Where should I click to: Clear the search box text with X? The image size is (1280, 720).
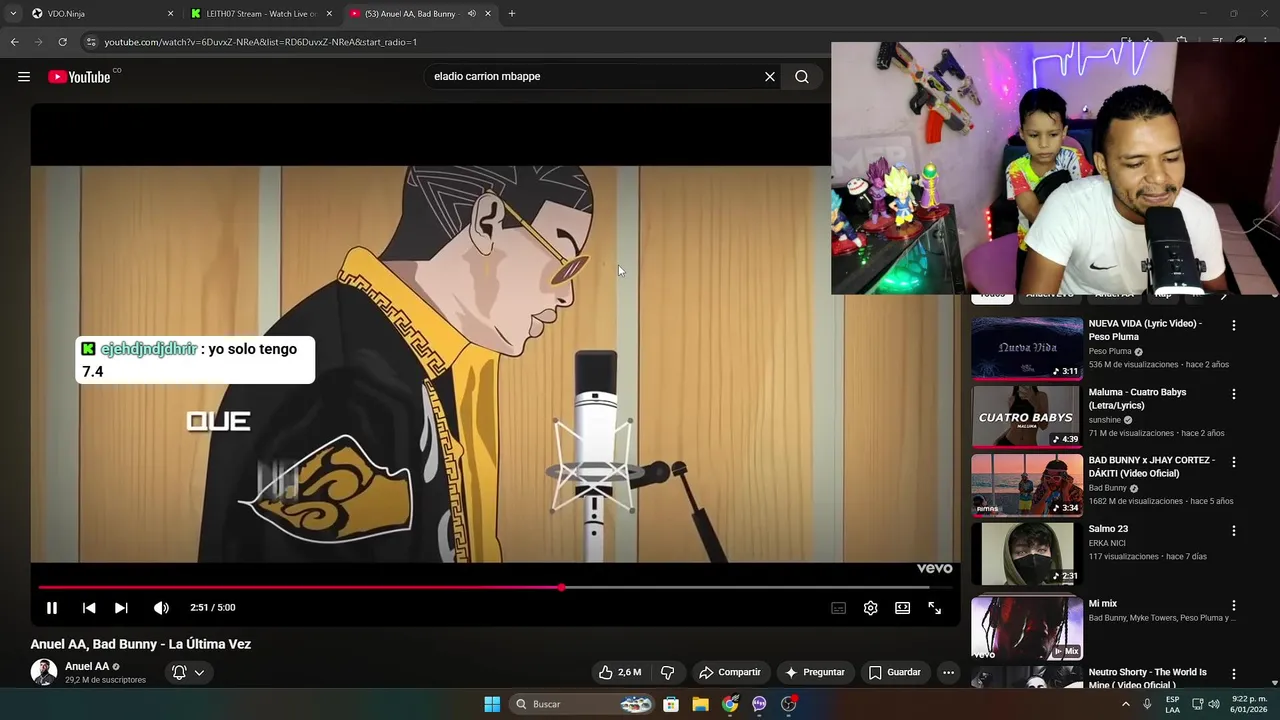(770, 77)
